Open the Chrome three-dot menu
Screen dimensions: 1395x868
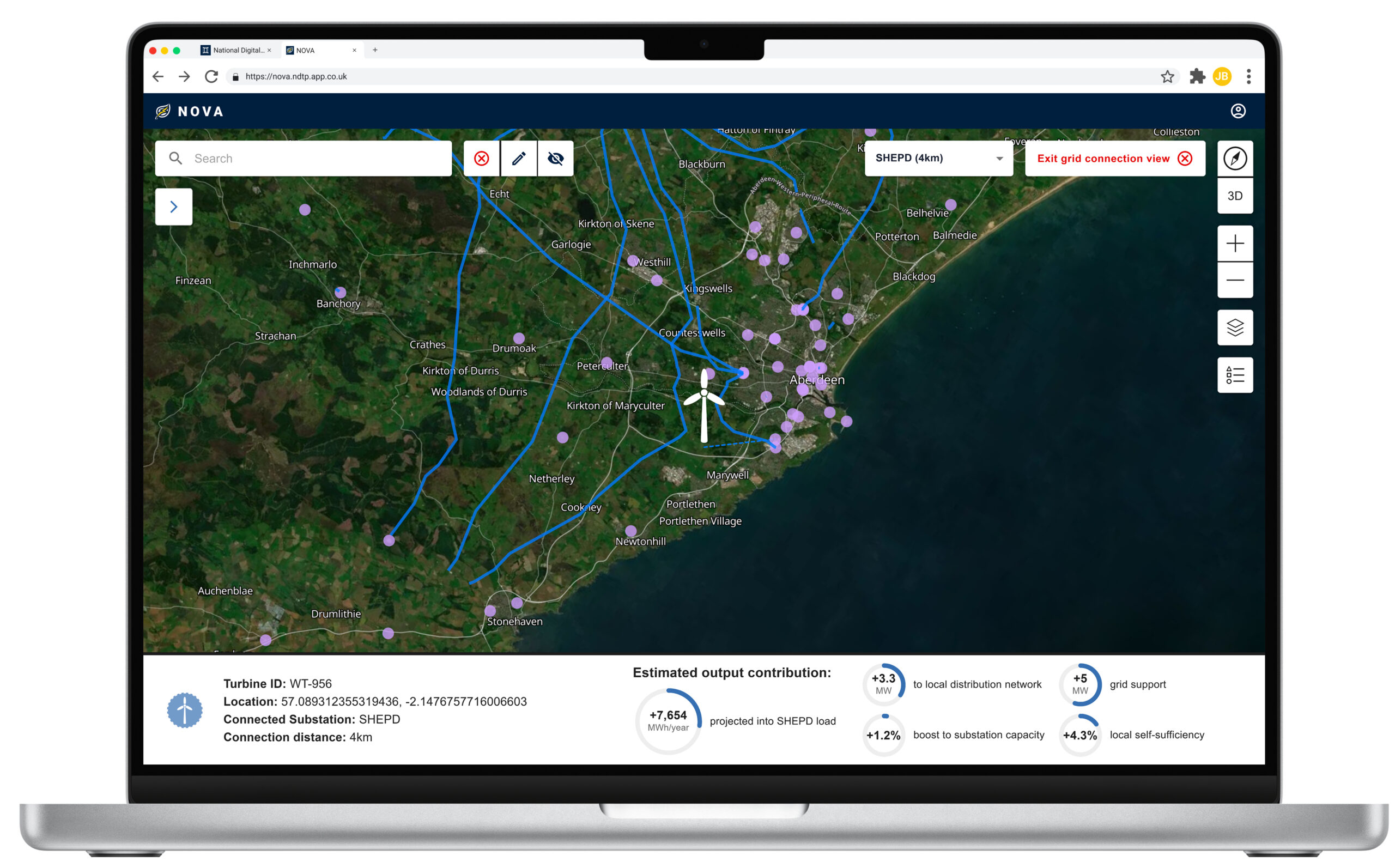(1248, 76)
